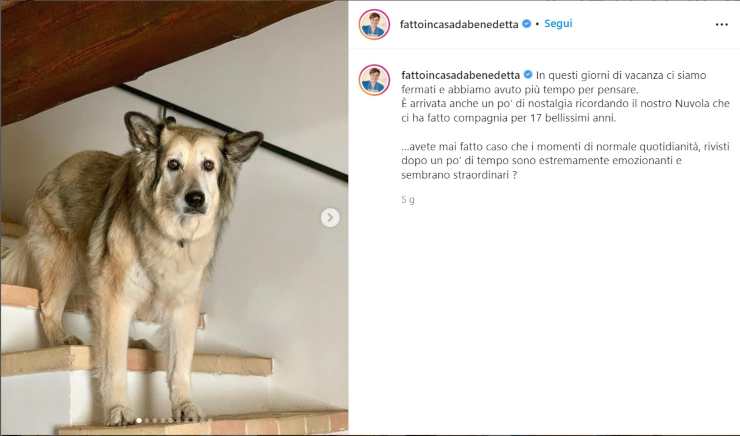Open the three-dots more options menu
Viewport: 740px width, 436px height.
pyautogui.click(x=721, y=25)
